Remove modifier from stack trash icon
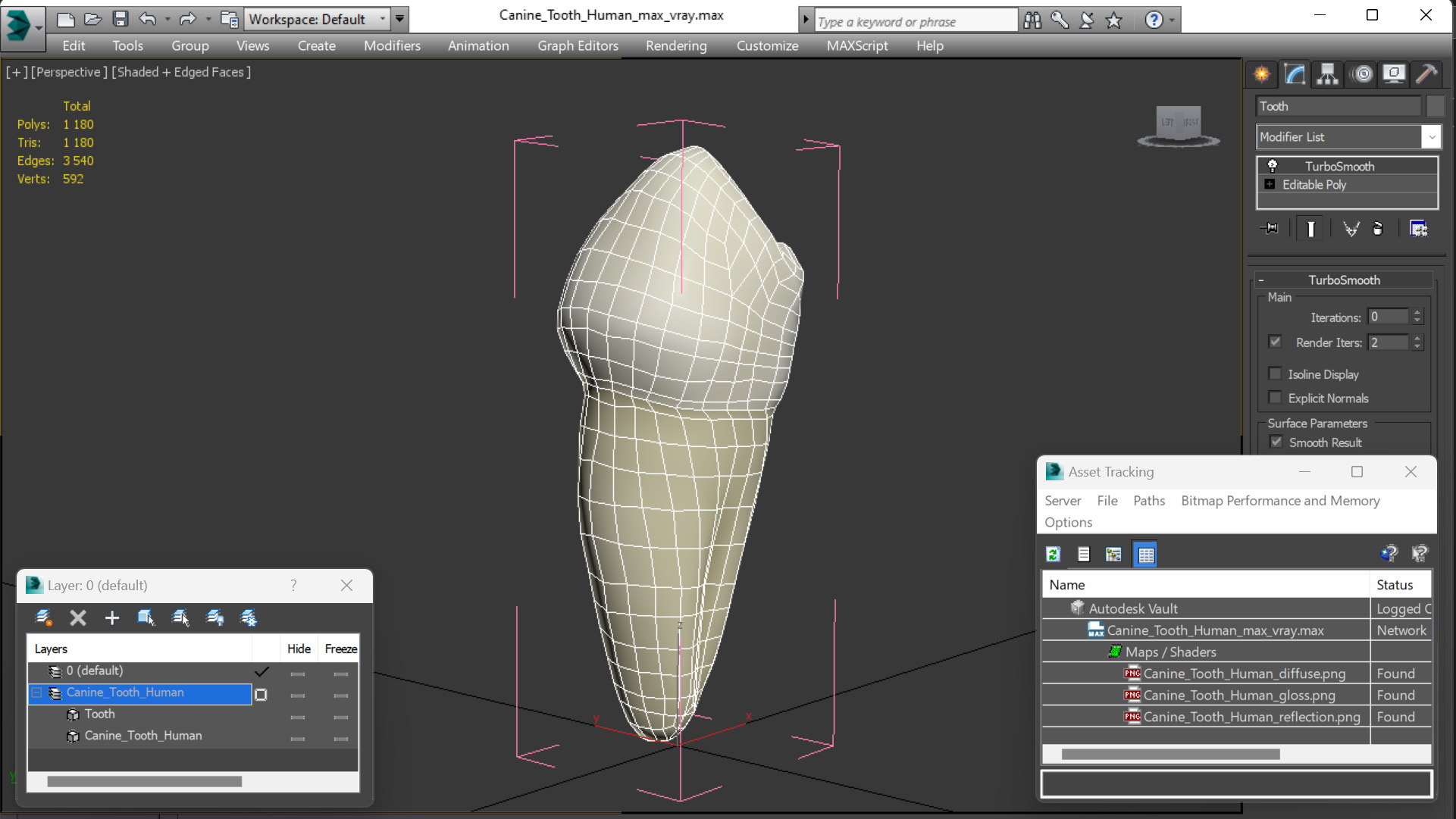This screenshot has height=819, width=1456. pyautogui.click(x=1378, y=228)
